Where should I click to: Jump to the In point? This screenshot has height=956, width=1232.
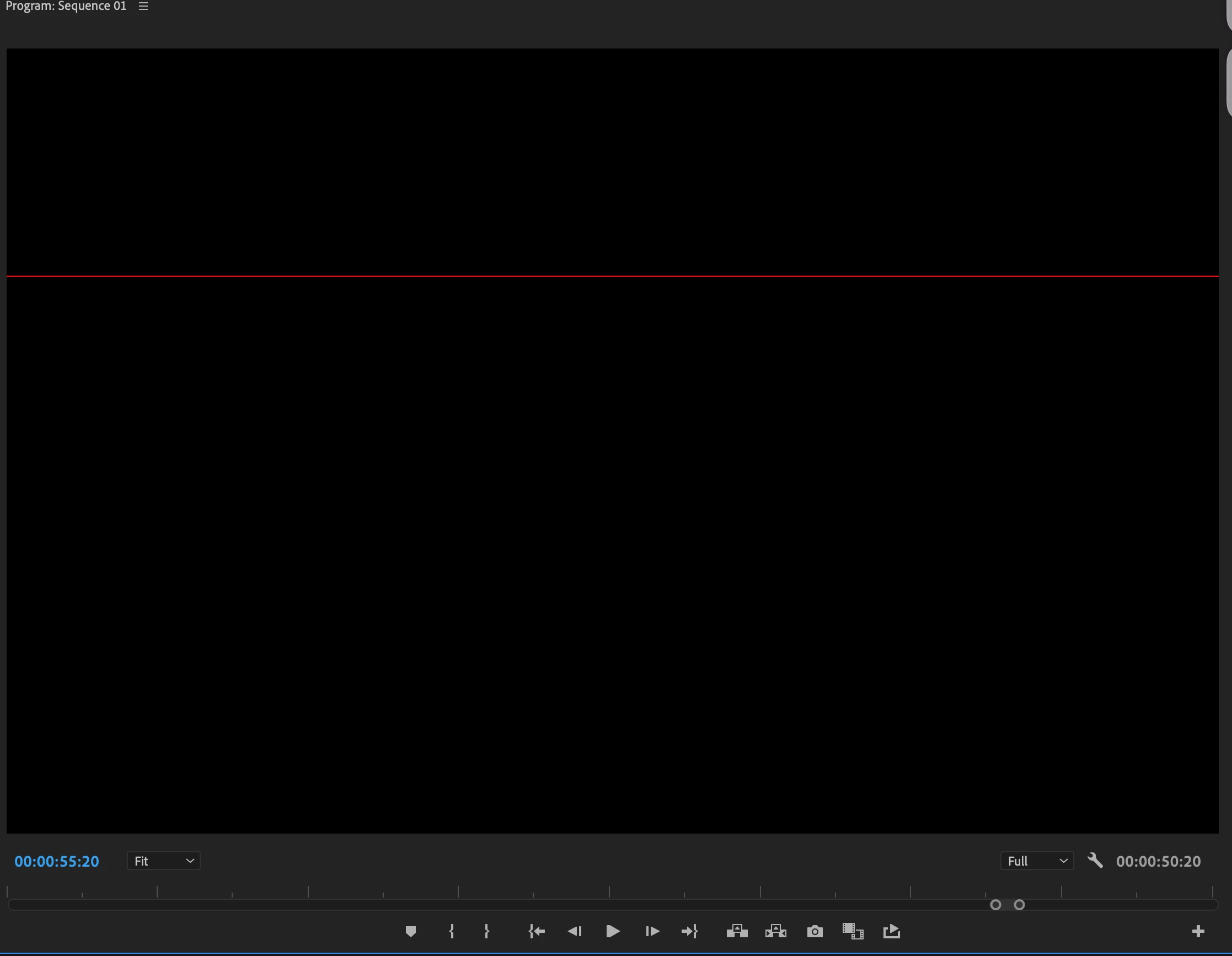point(537,931)
